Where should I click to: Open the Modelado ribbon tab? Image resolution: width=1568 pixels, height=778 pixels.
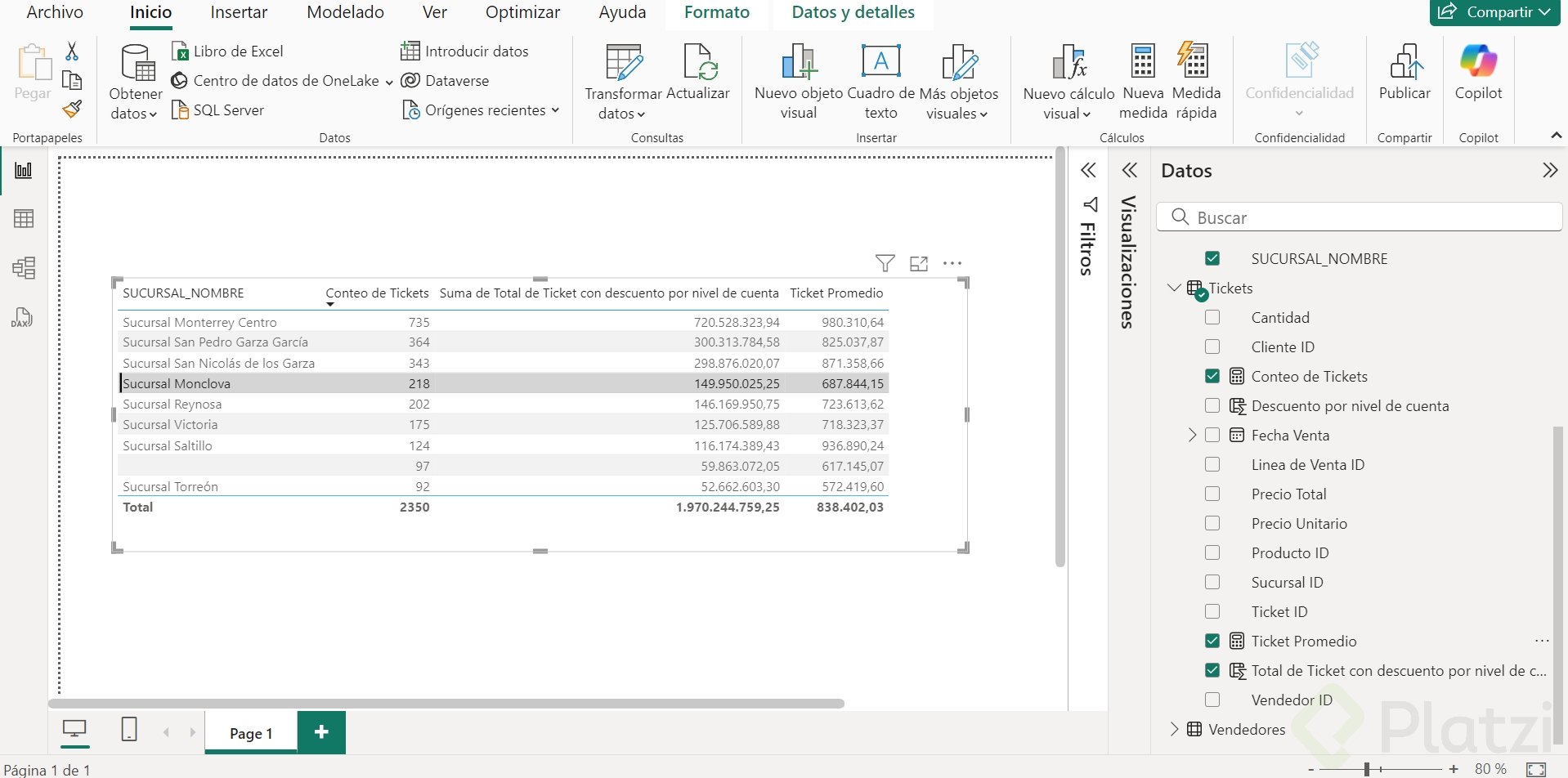[x=345, y=12]
